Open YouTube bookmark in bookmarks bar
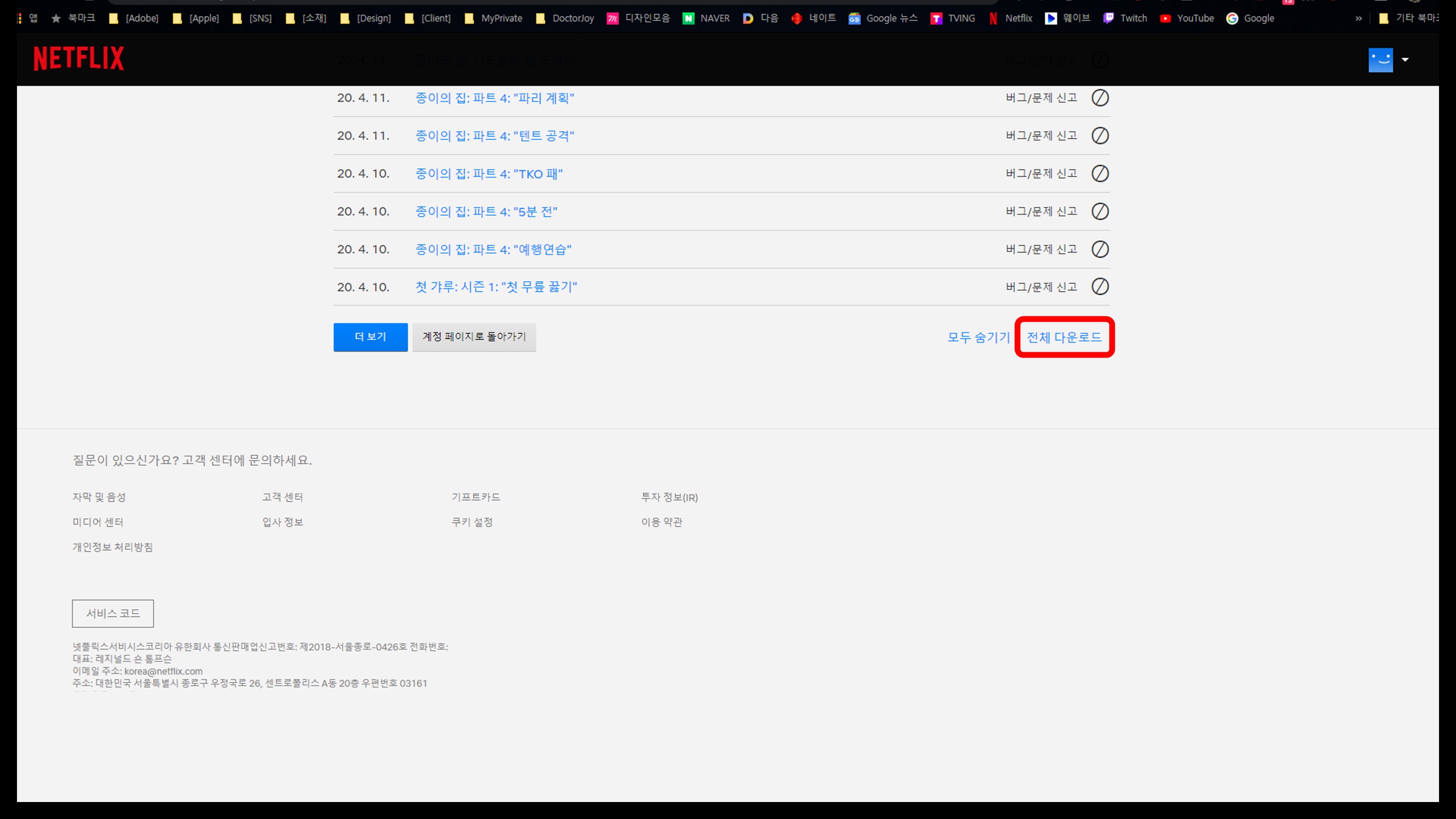Viewport: 1456px width, 819px height. pyautogui.click(x=1187, y=18)
